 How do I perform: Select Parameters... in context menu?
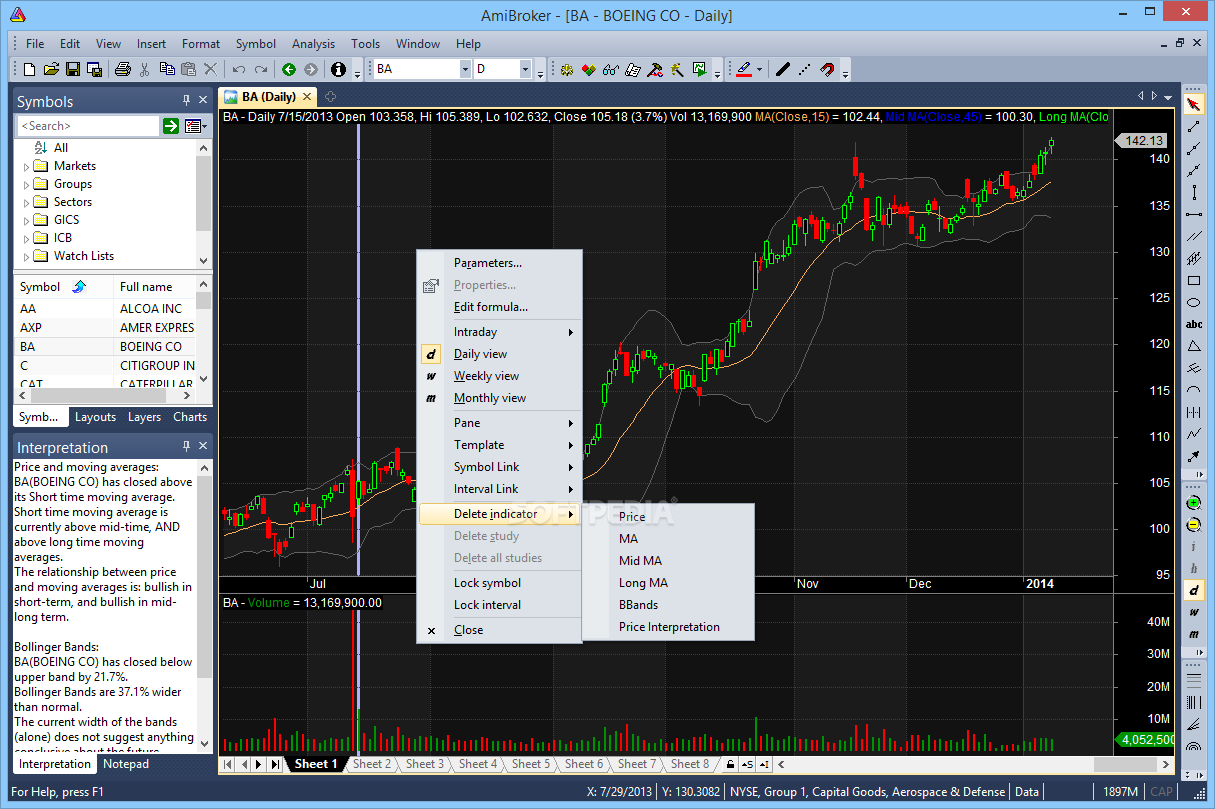pos(499,263)
